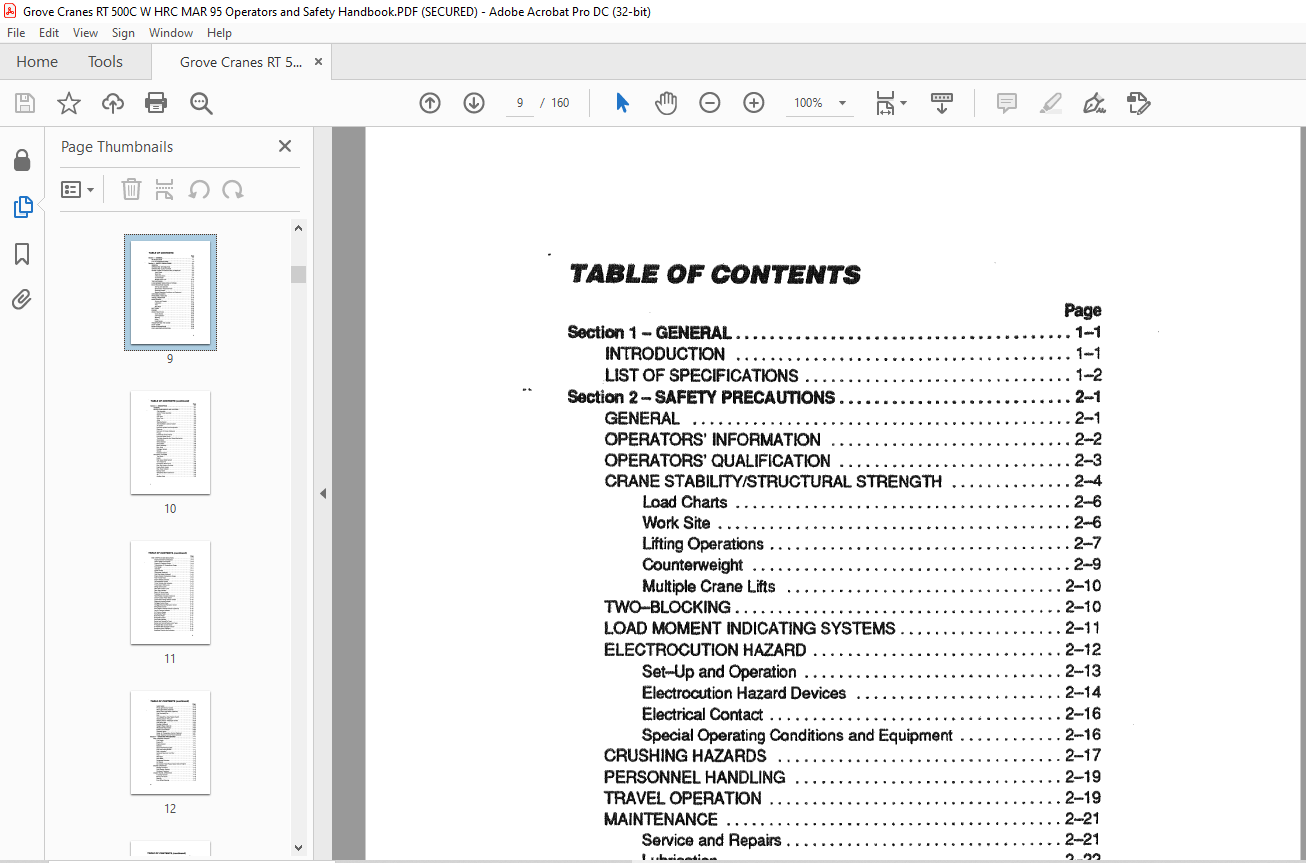Click thumbnails scrollbar down arrow

click(x=298, y=848)
